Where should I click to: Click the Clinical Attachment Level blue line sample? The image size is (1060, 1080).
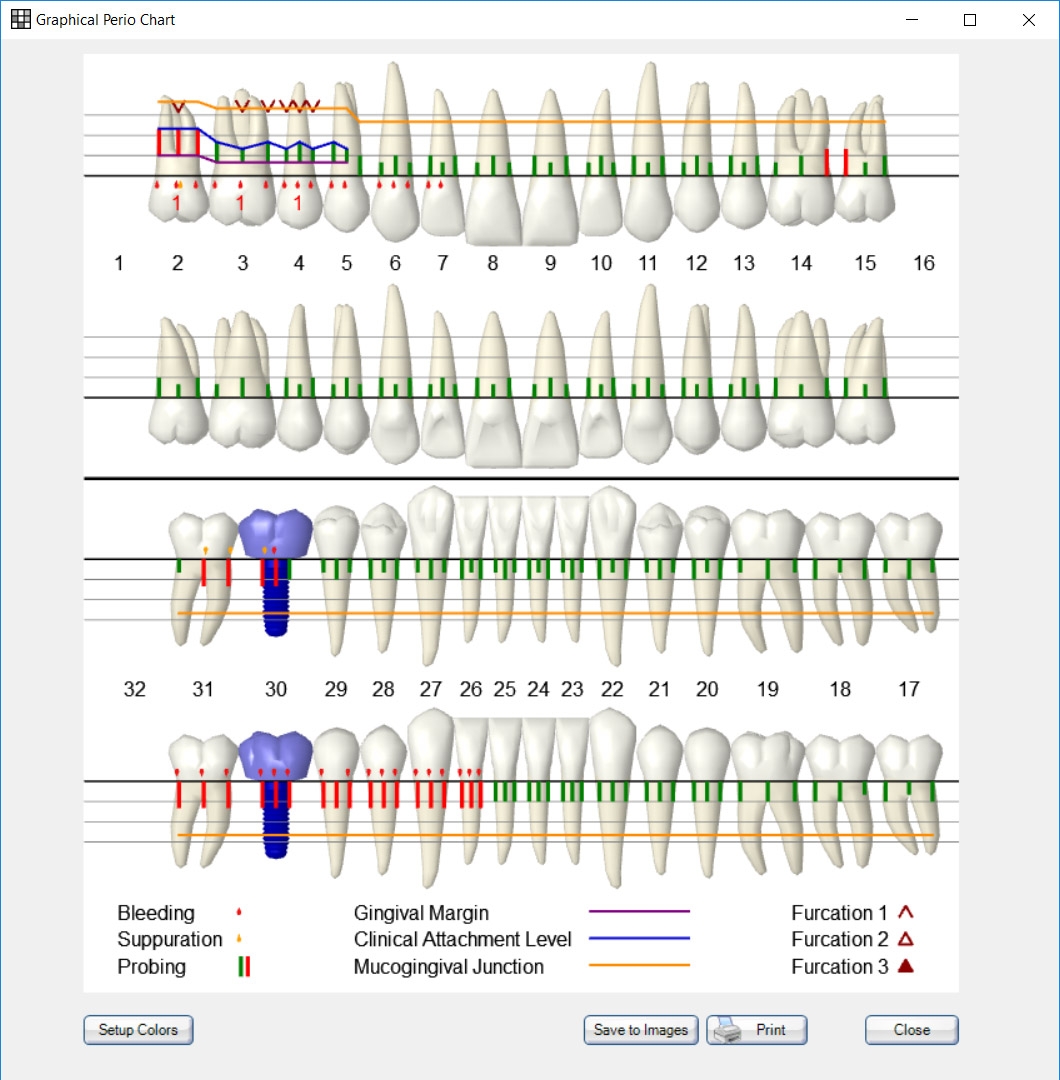click(x=640, y=939)
